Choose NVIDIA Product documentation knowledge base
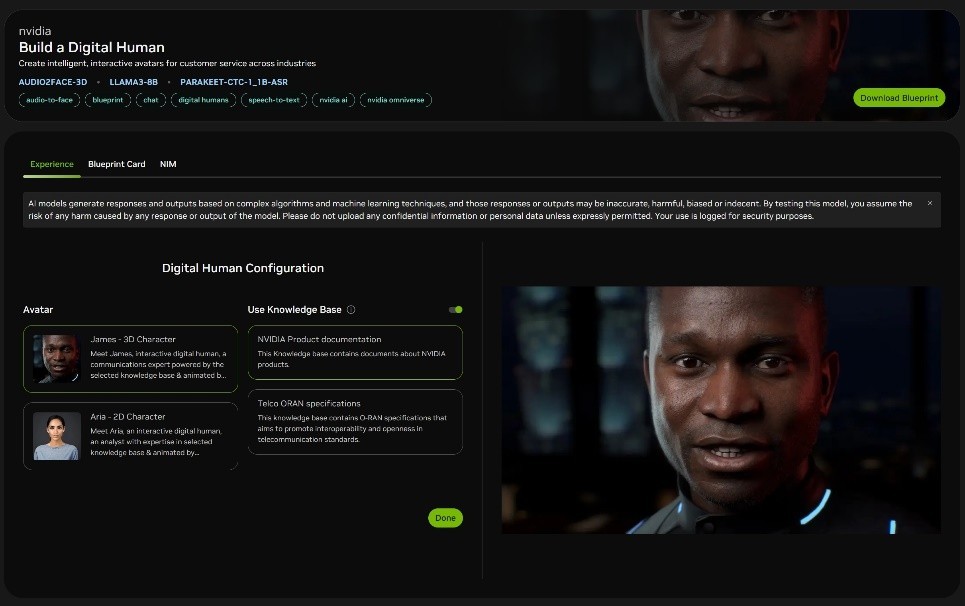This screenshot has height=606, width=965. point(355,352)
